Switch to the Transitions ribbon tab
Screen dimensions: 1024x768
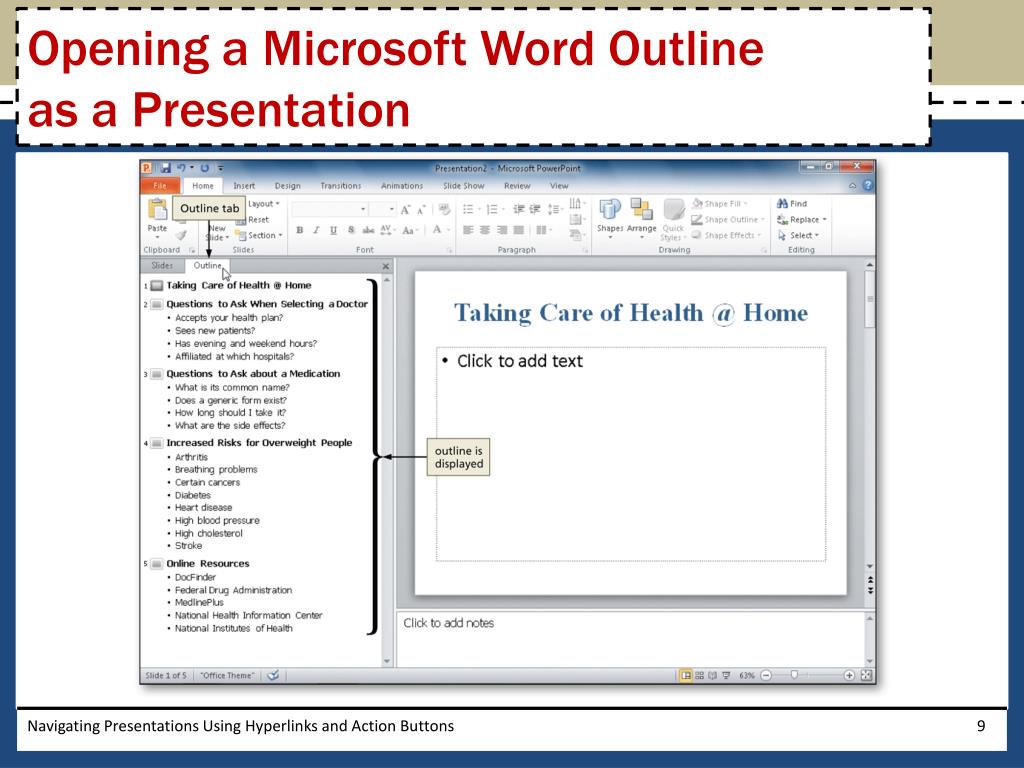pos(340,185)
